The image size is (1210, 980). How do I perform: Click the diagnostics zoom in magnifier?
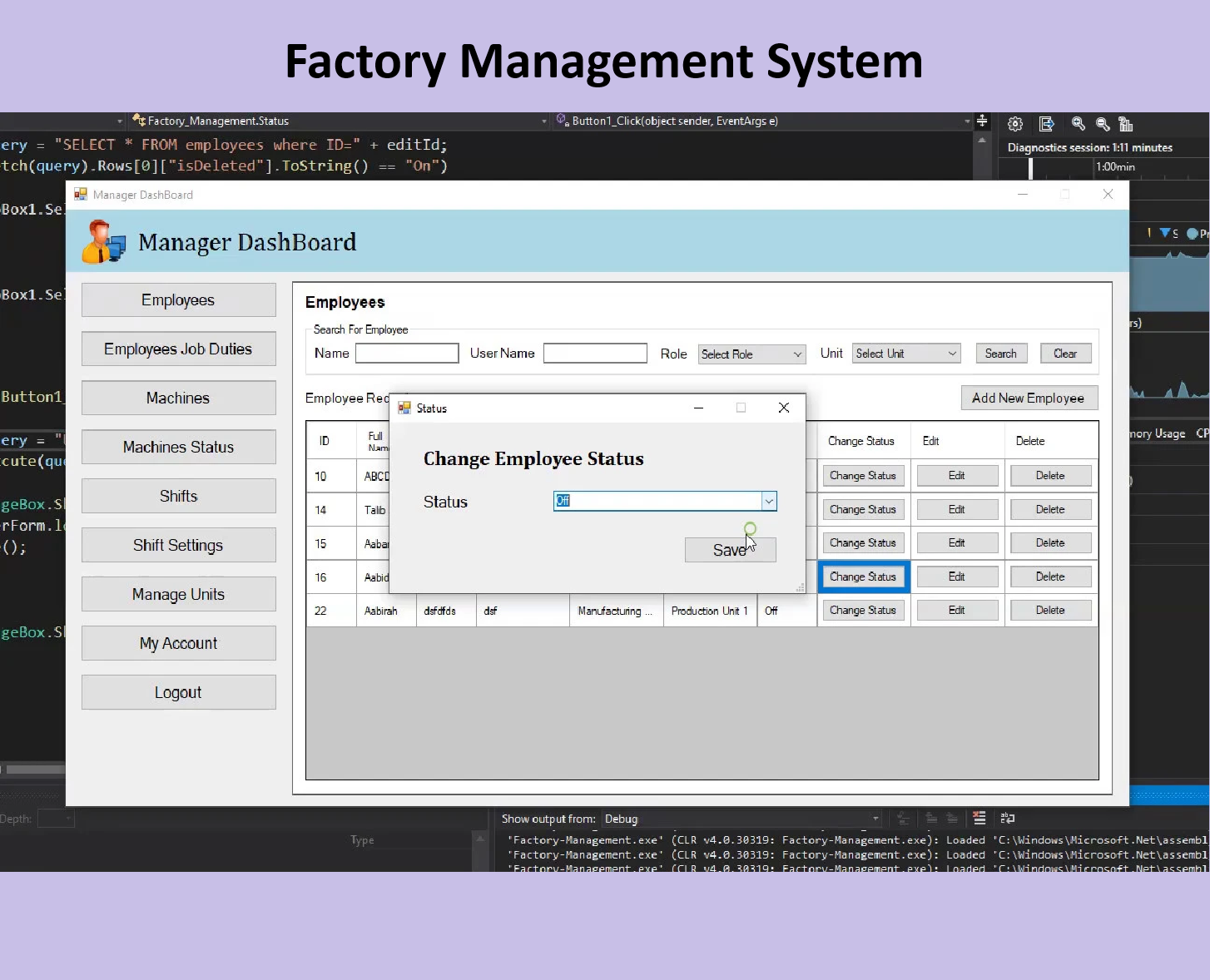1079,124
